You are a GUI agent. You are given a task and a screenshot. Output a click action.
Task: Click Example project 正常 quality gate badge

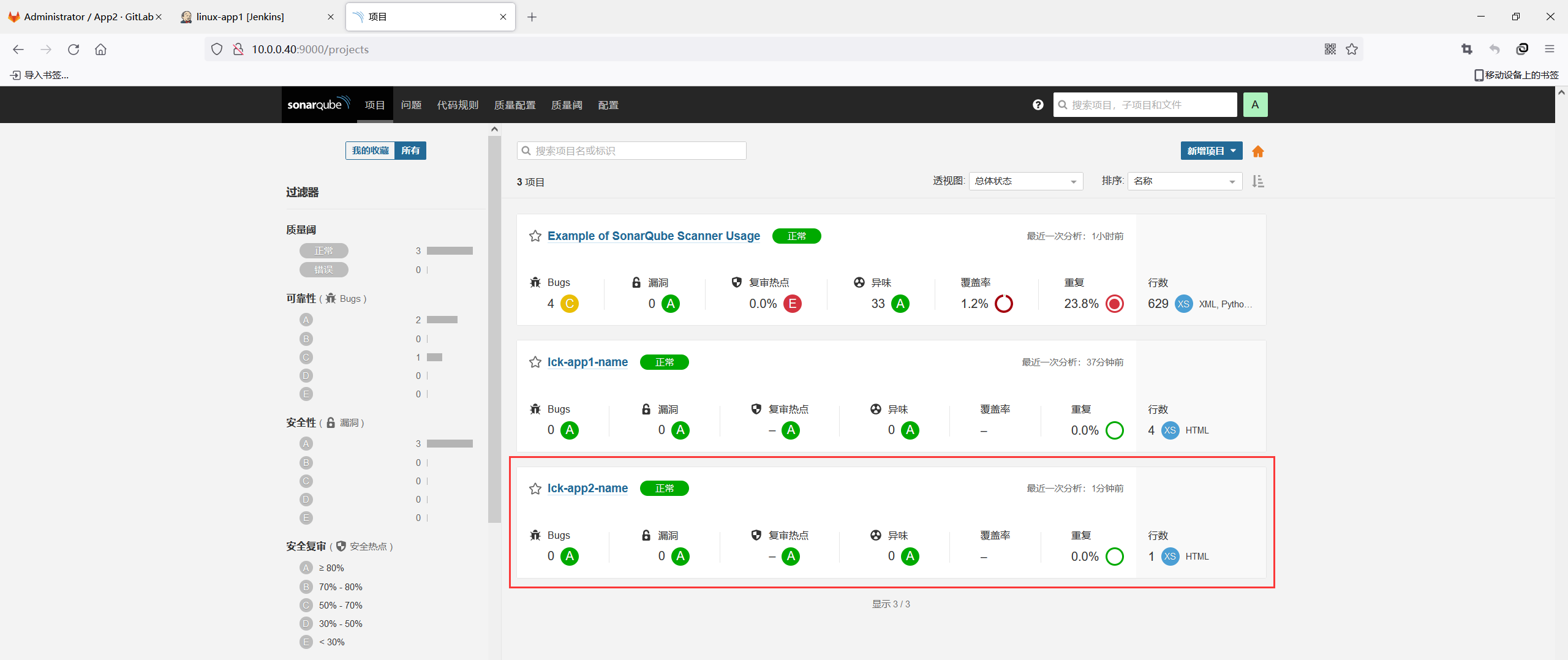pyautogui.click(x=797, y=236)
